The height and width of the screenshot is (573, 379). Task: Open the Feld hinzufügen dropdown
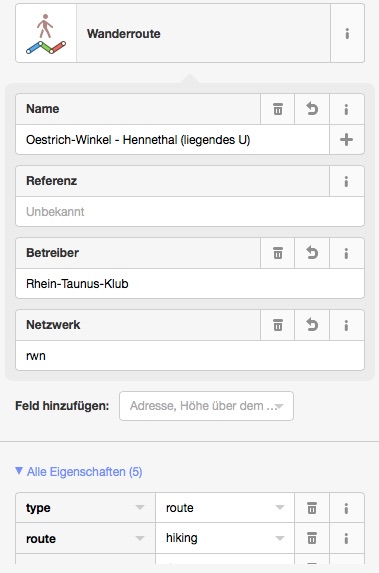point(206,406)
